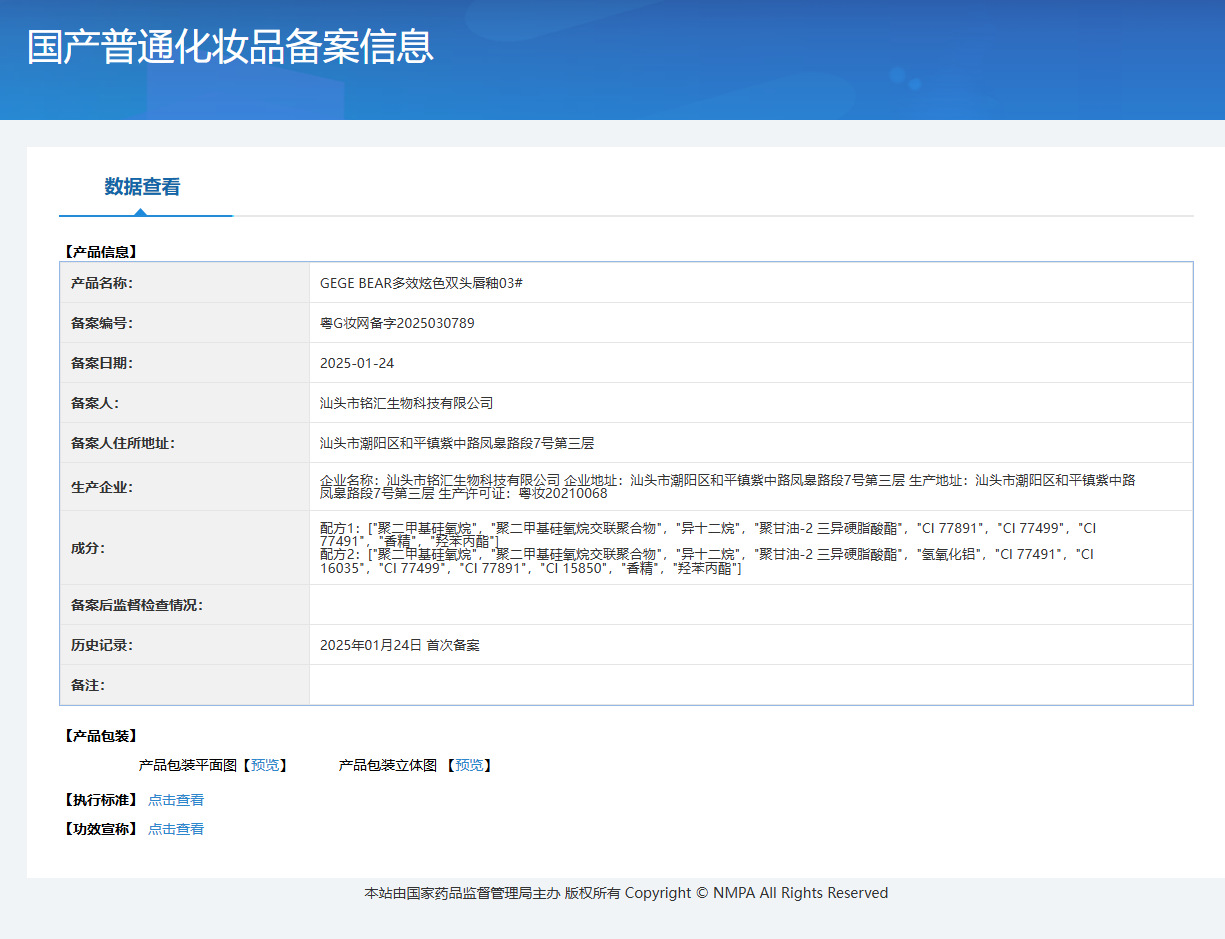
Task: Click the NMPA copyright footer text
Action: click(626, 893)
